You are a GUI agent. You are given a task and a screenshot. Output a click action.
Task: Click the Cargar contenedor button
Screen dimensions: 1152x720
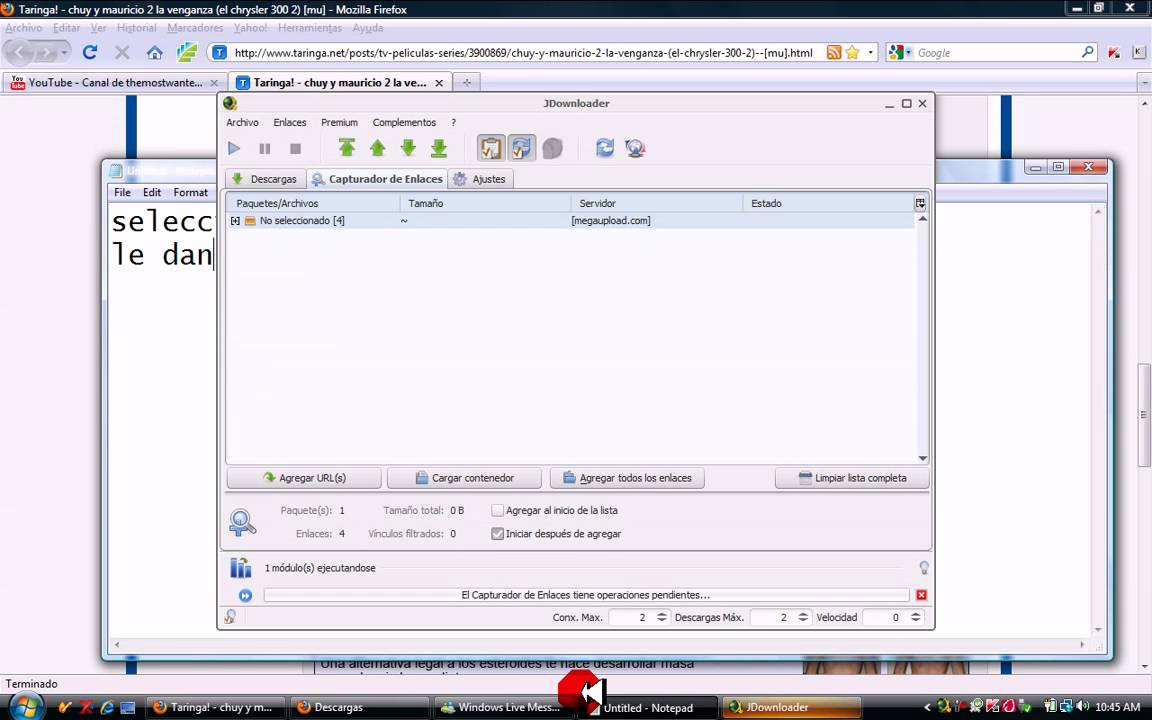point(464,478)
